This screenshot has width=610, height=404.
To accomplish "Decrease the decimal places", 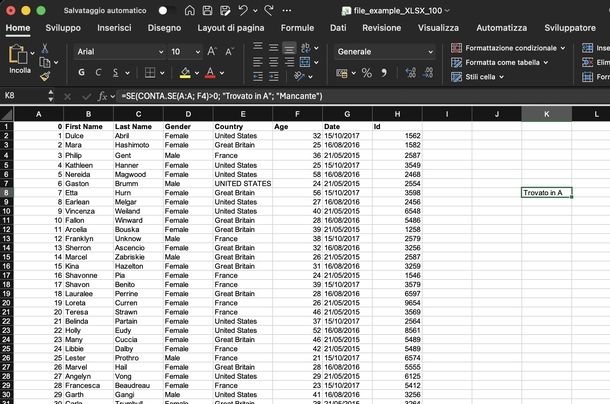I will [x=428, y=73].
